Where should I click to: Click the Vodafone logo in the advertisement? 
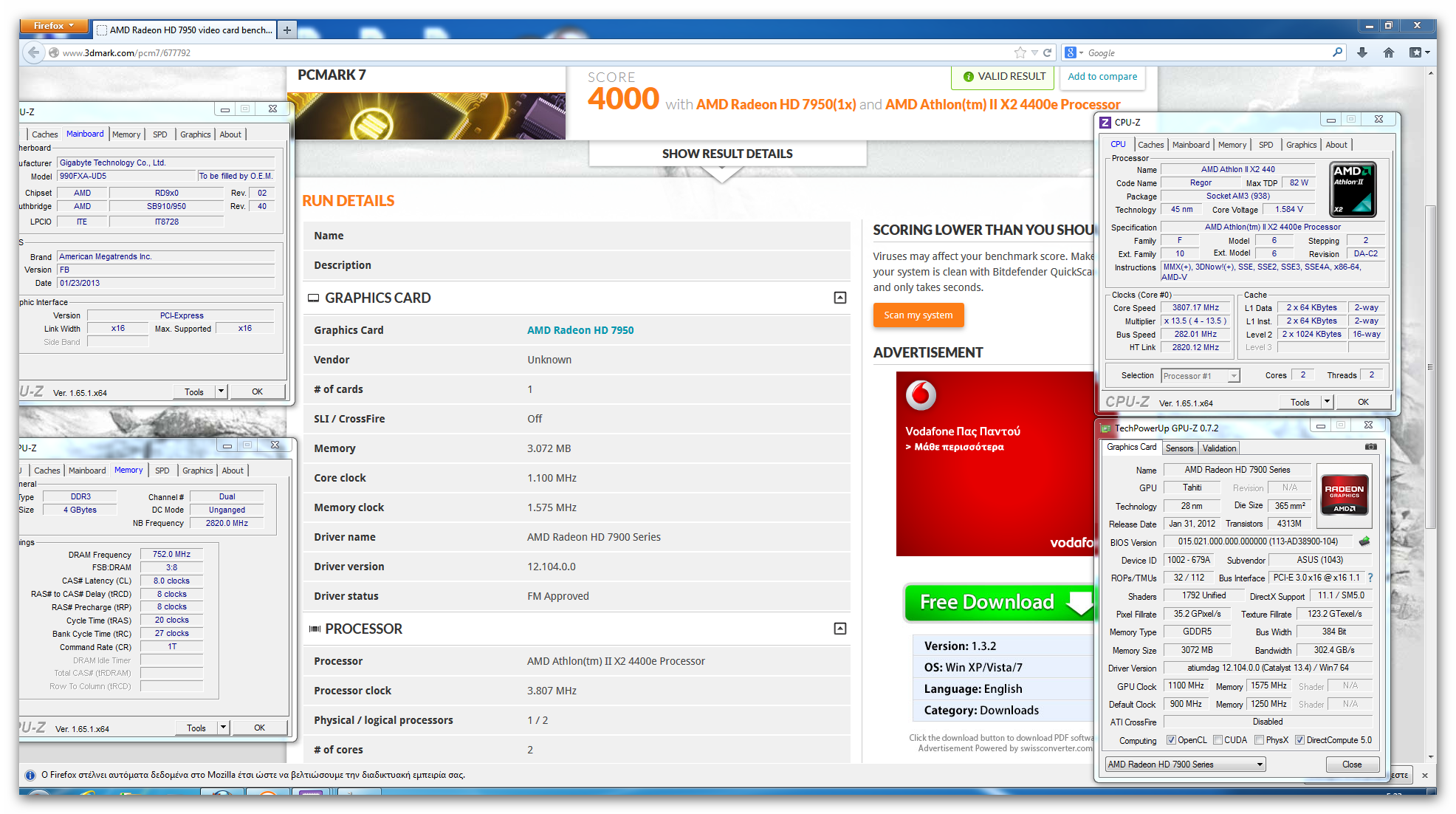[x=921, y=395]
